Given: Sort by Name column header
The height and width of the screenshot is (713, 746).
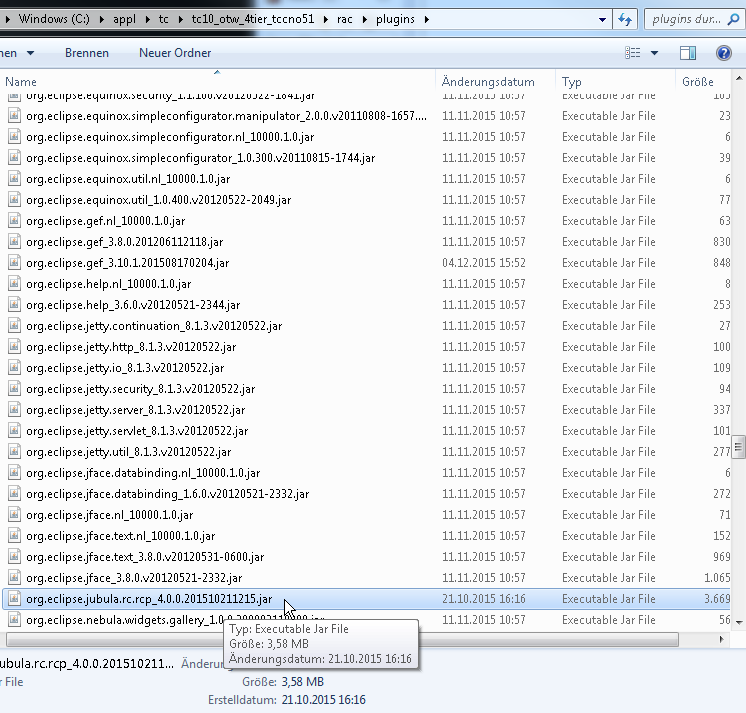Looking at the screenshot, I should point(217,81).
